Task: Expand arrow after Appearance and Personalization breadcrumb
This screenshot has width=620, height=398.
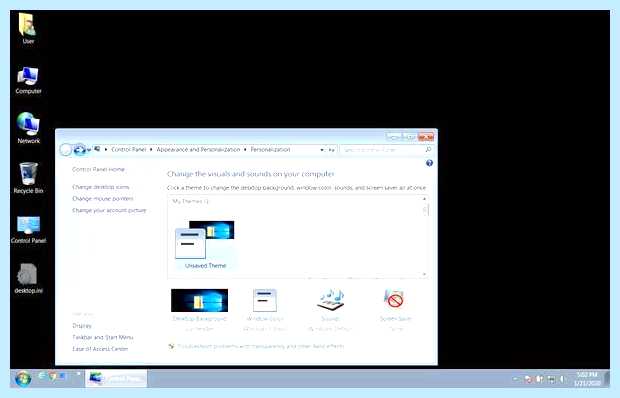Action: tap(245, 150)
